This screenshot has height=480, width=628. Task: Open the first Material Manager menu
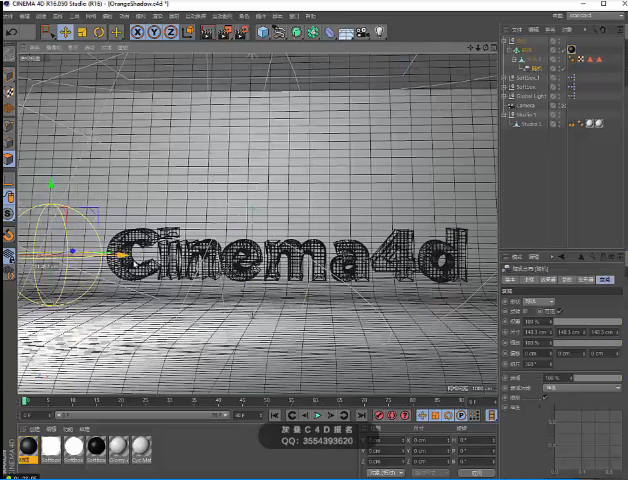coord(35,429)
